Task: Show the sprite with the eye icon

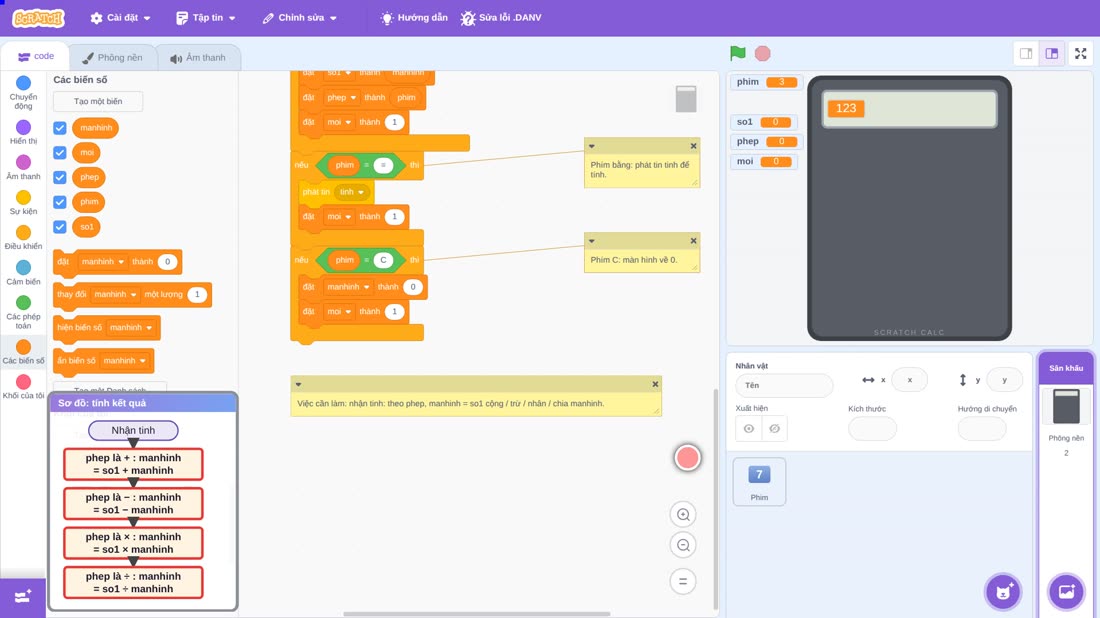Action: (x=749, y=429)
